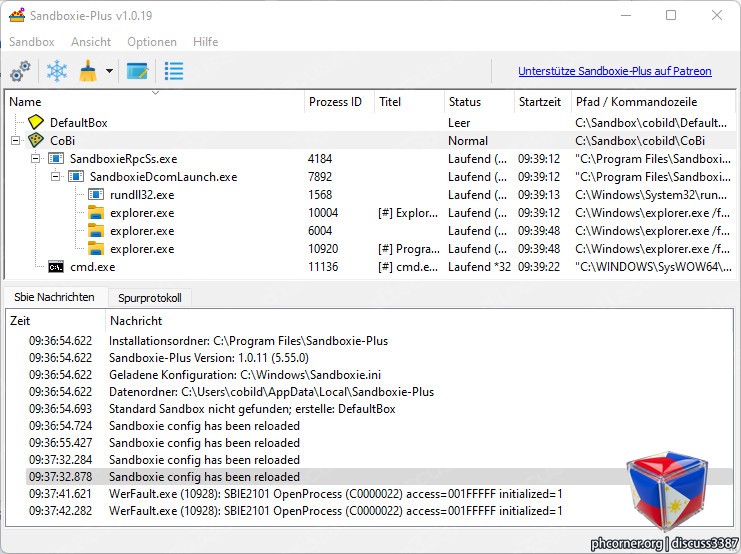Click the list view toolbar icon
The image size is (741, 554).
click(174, 71)
